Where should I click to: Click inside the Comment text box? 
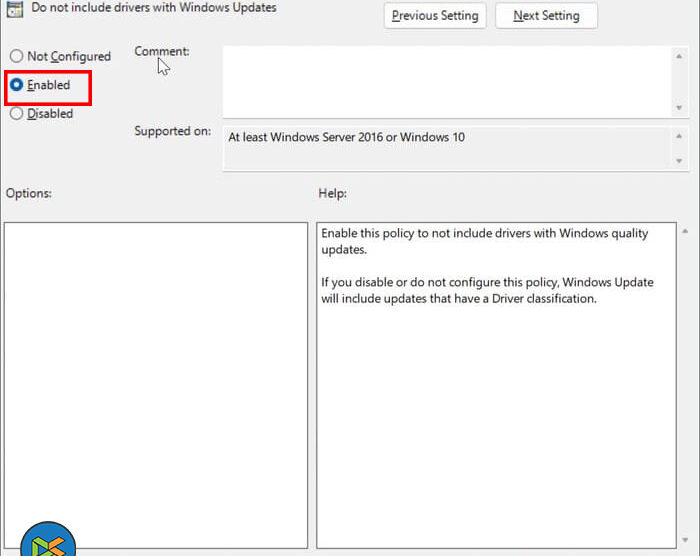point(447,82)
